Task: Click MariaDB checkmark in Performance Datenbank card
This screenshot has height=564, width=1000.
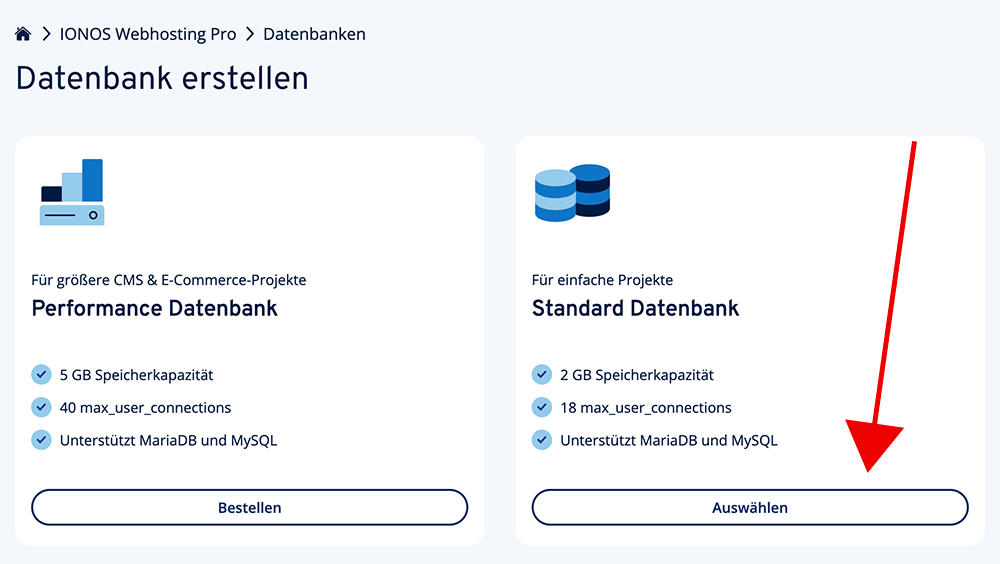Action: (41, 439)
